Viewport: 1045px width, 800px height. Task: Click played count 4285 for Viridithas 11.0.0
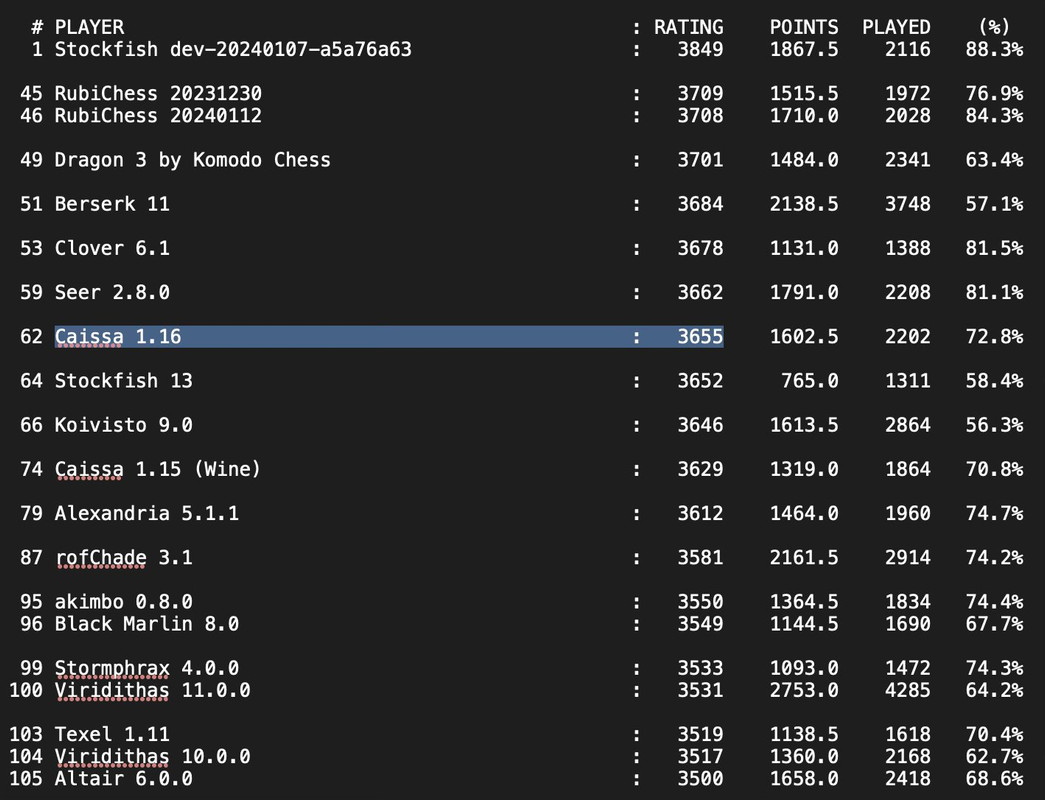click(907, 690)
